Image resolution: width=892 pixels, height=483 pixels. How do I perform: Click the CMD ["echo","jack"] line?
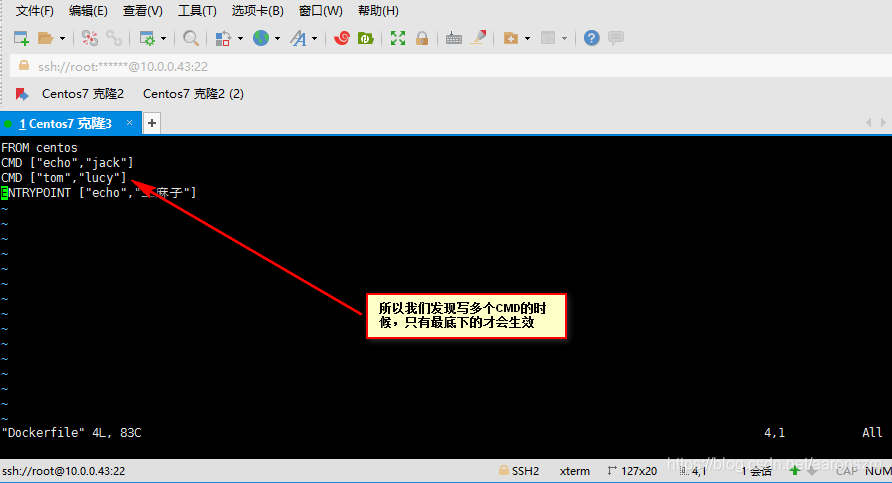click(x=67, y=163)
